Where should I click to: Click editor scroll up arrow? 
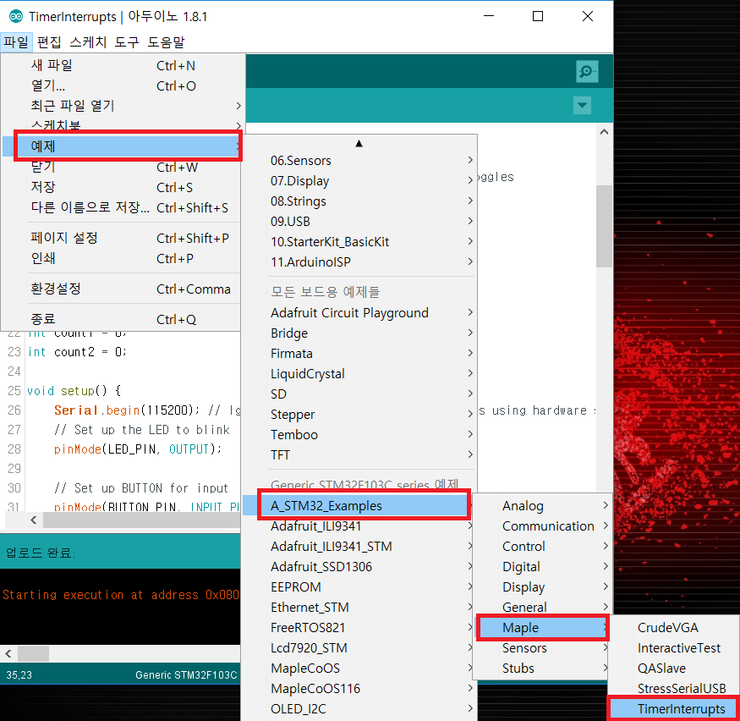(604, 132)
